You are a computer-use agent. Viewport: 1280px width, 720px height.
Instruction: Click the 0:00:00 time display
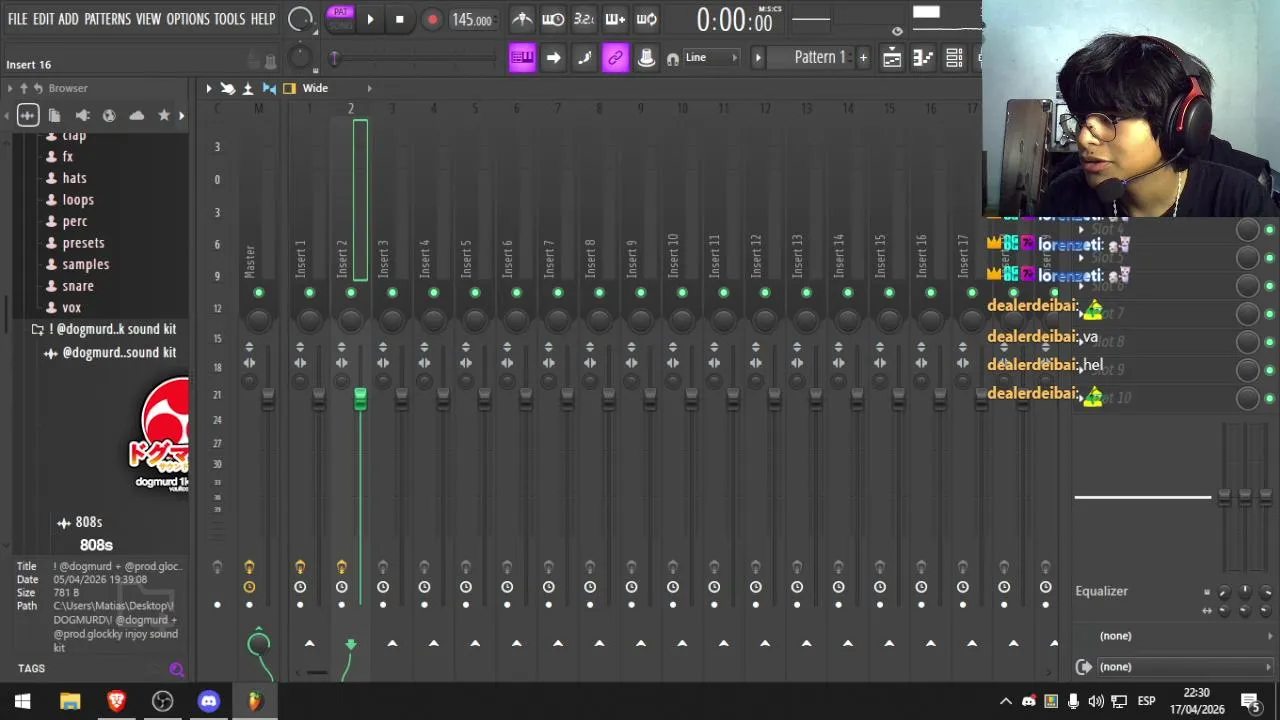pyautogui.click(x=735, y=20)
